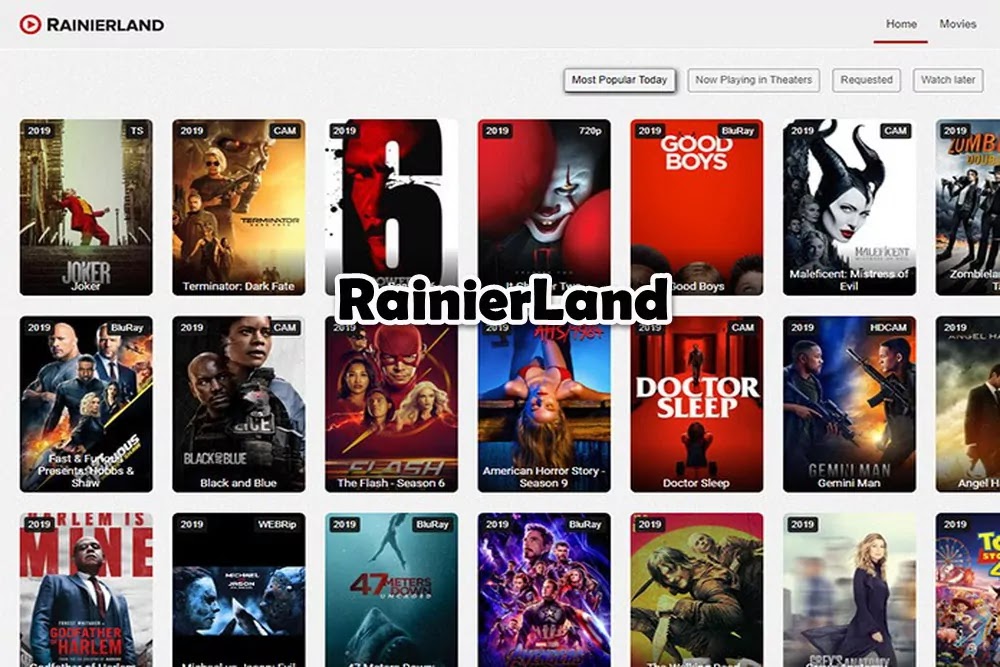Open the Angel Has Fallen poster
The image size is (1000, 667).
click(967, 404)
